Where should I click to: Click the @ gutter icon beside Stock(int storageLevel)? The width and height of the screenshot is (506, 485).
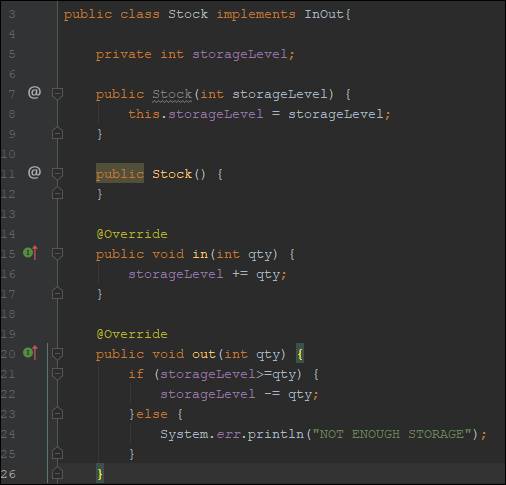34,92
